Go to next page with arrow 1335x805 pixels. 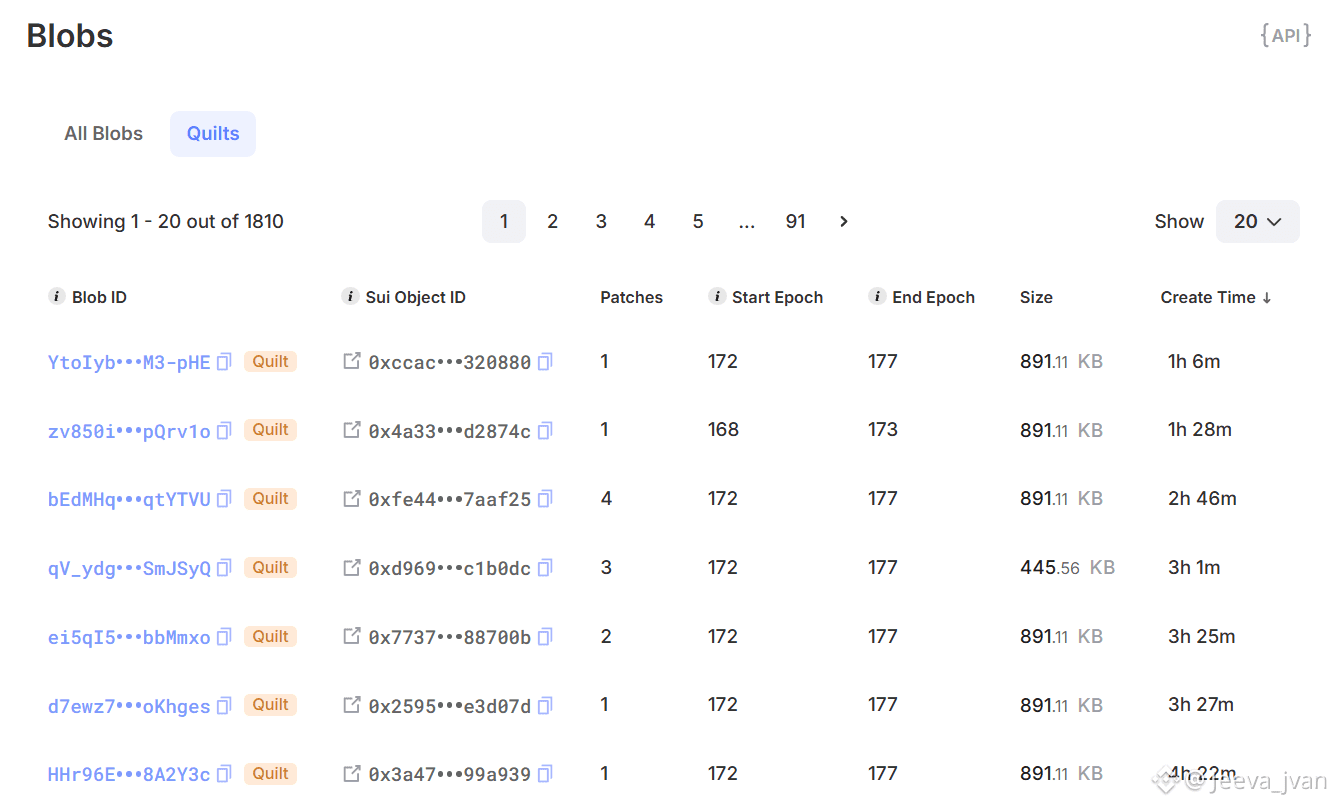click(844, 222)
